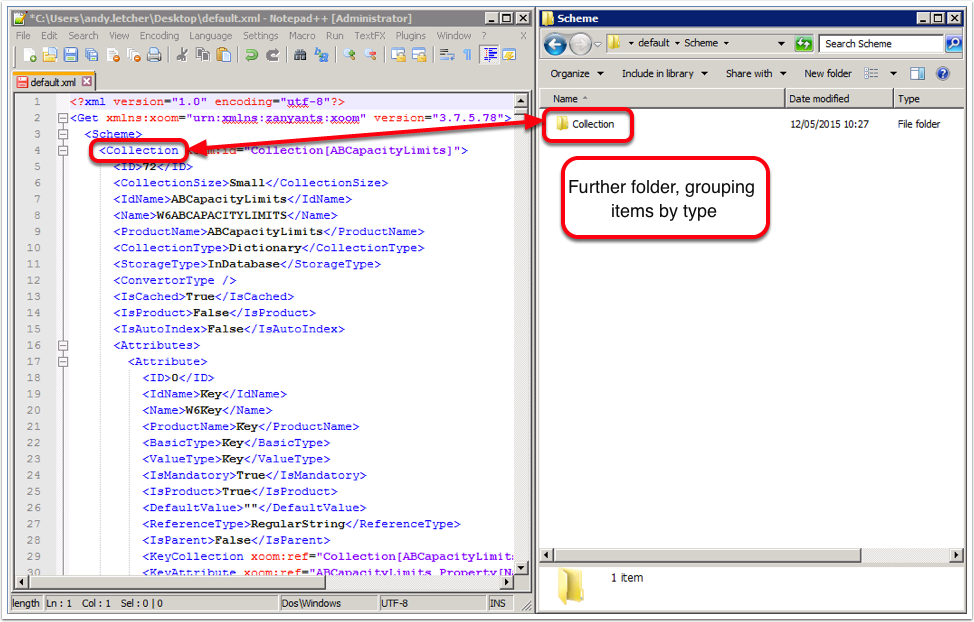Open the Encoding menu
Viewport: 974px width, 622px height.
[159, 35]
